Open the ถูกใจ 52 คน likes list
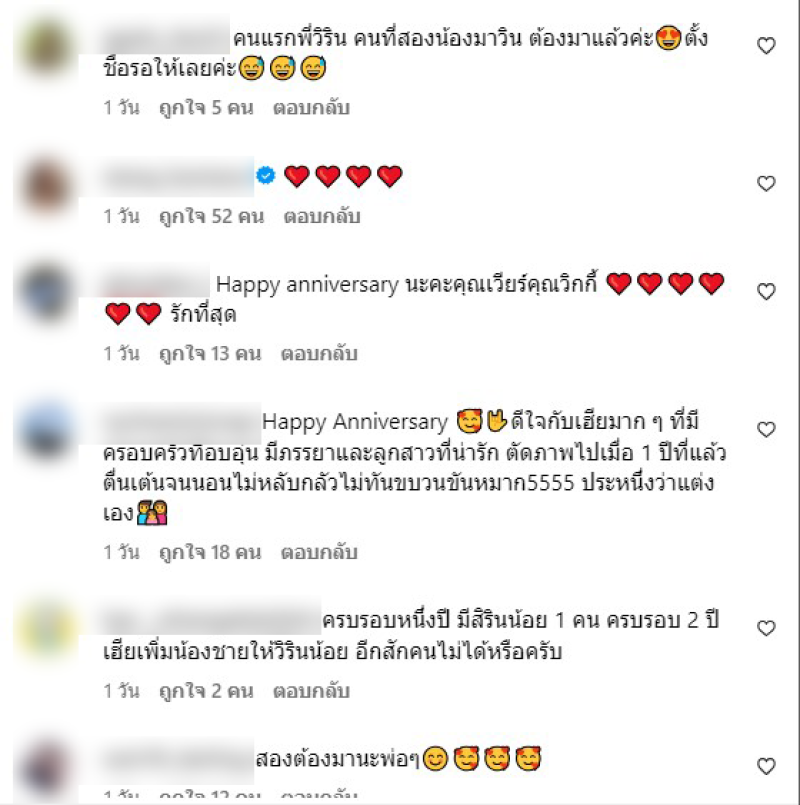Viewport: 800px width, 805px height. point(212,216)
